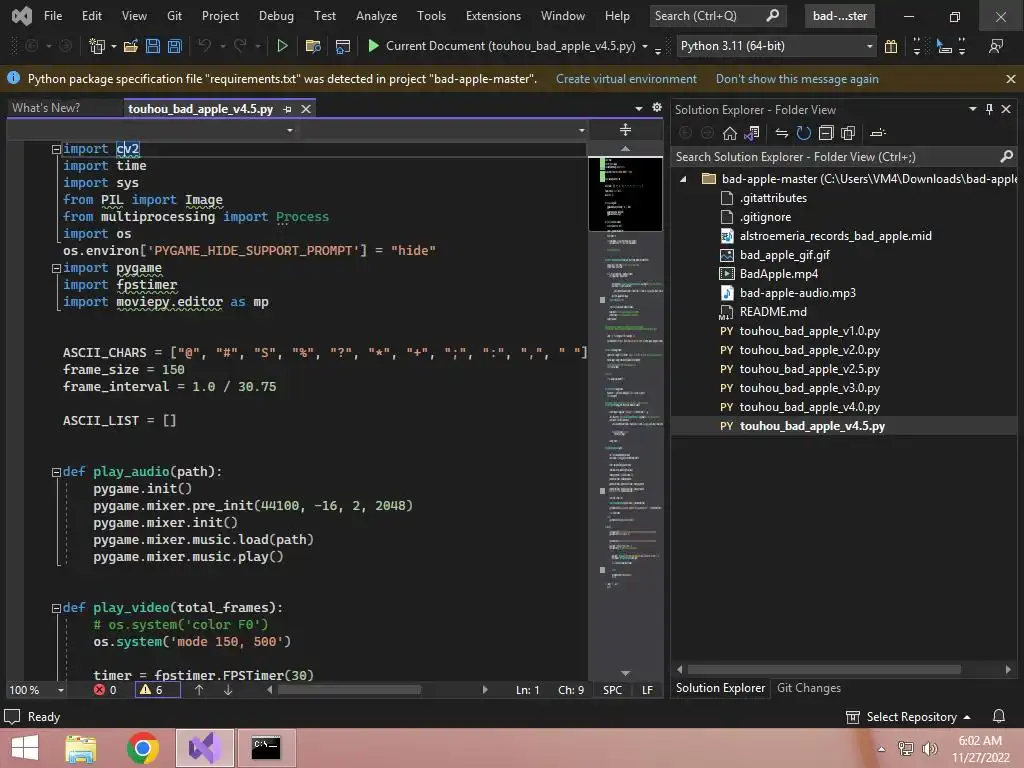Open the Analyze menu
Image resolution: width=1024 pixels, height=768 pixels.
pyautogui.click(x=376, y=16)
